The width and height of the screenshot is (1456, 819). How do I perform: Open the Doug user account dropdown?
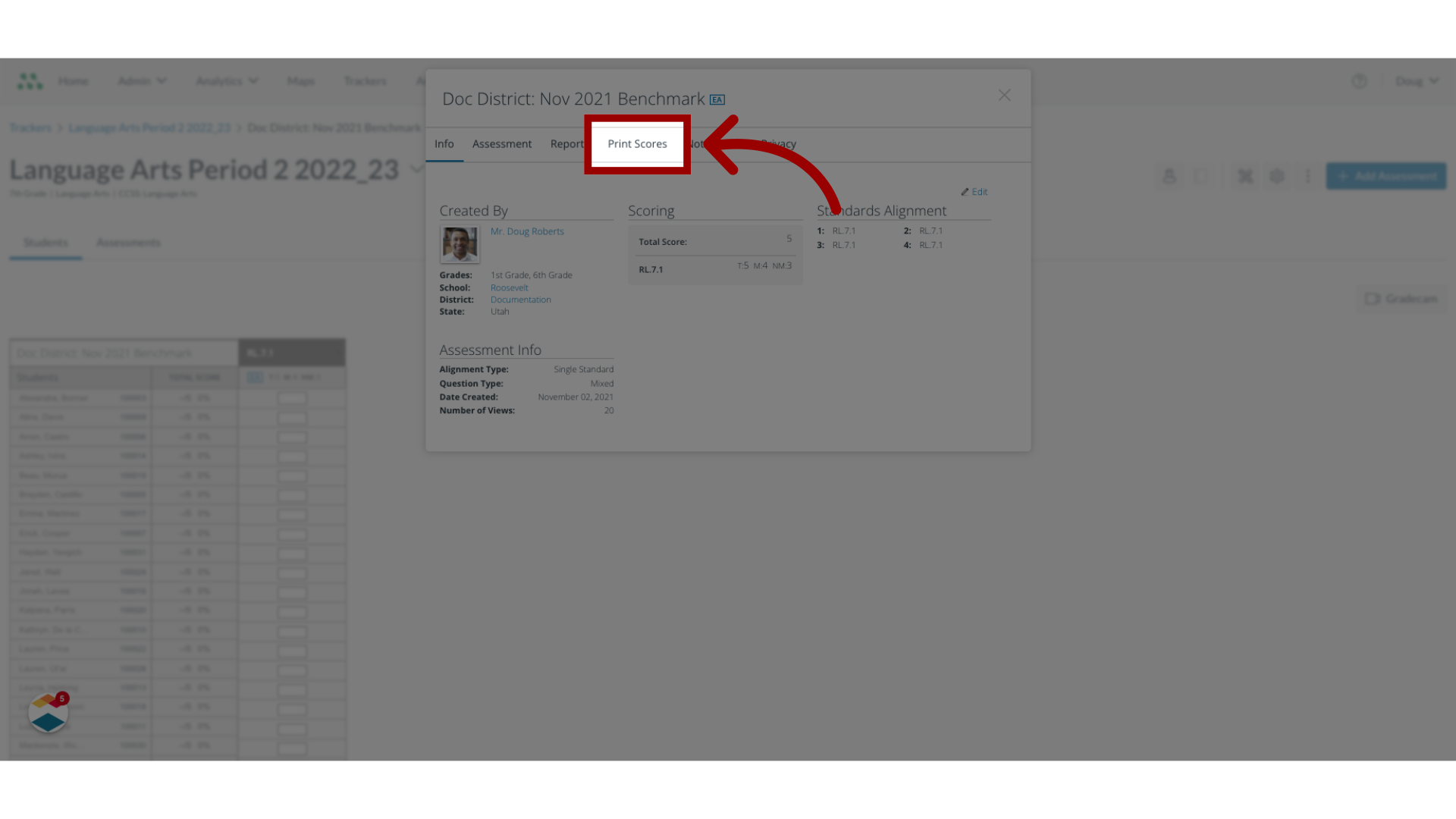click(x=1417, y=81)
